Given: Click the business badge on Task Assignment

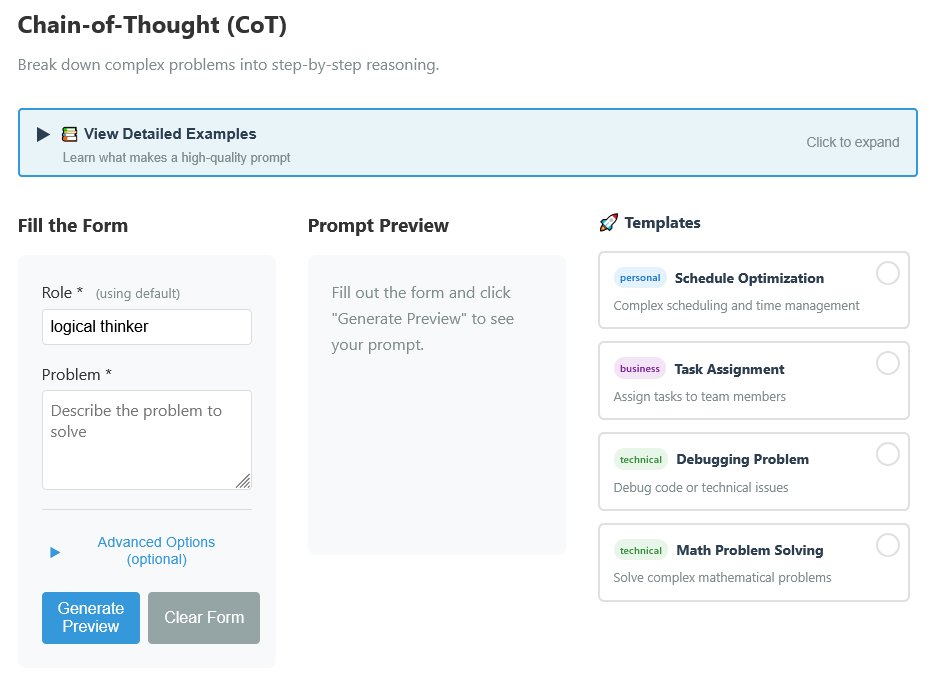Looking at the screenshot, I should (x=639, y=368).
